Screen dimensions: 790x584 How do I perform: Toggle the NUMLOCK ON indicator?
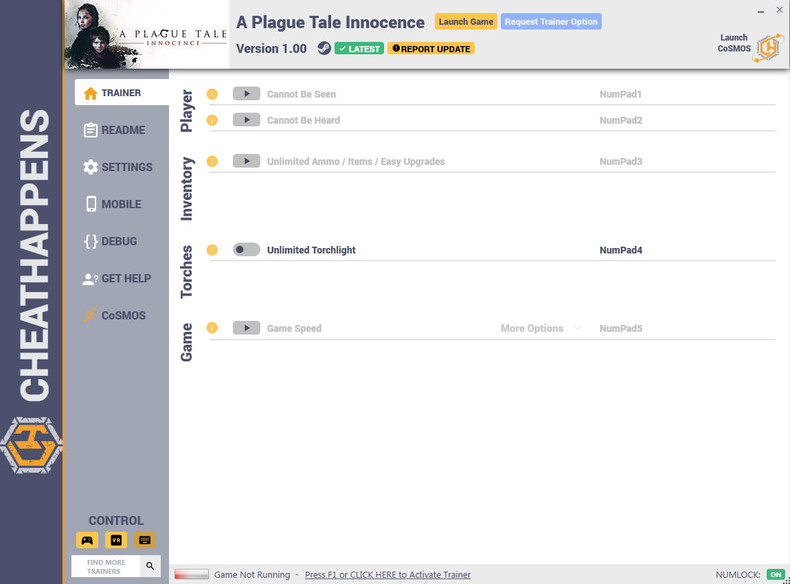click(775, 574)
